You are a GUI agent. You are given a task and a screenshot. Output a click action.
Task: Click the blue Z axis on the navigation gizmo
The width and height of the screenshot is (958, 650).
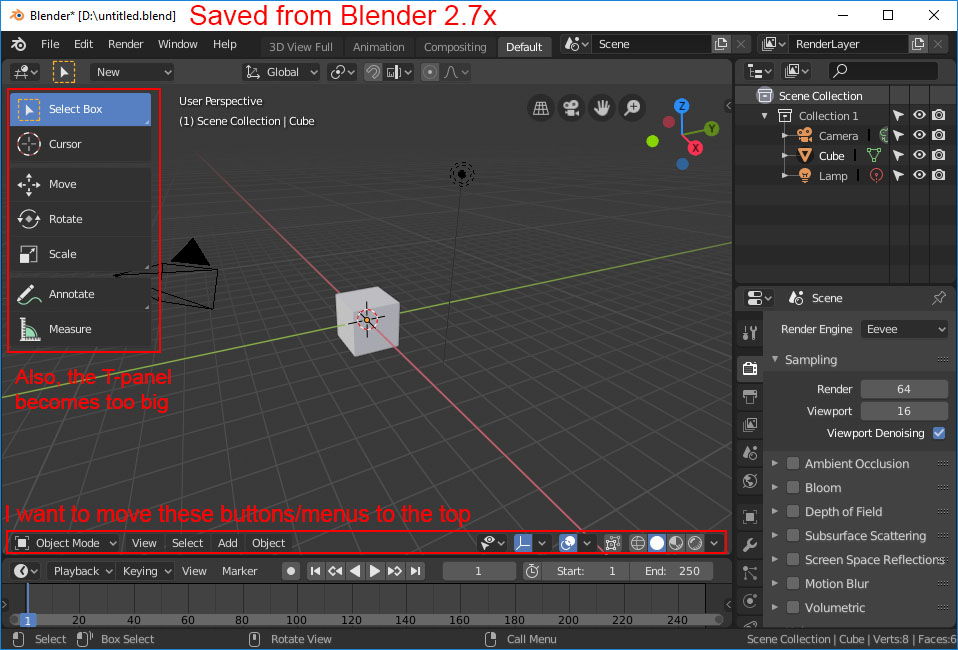point(681,106)
